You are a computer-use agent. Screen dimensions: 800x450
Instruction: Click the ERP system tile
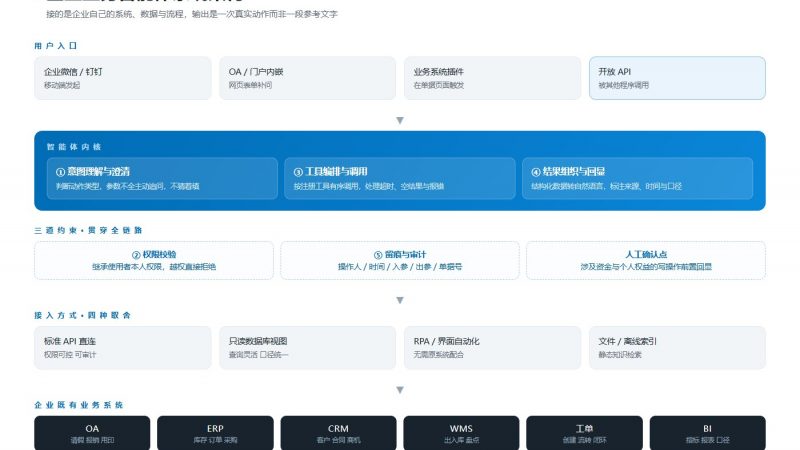pyautogui.click(x=215, y=433)
